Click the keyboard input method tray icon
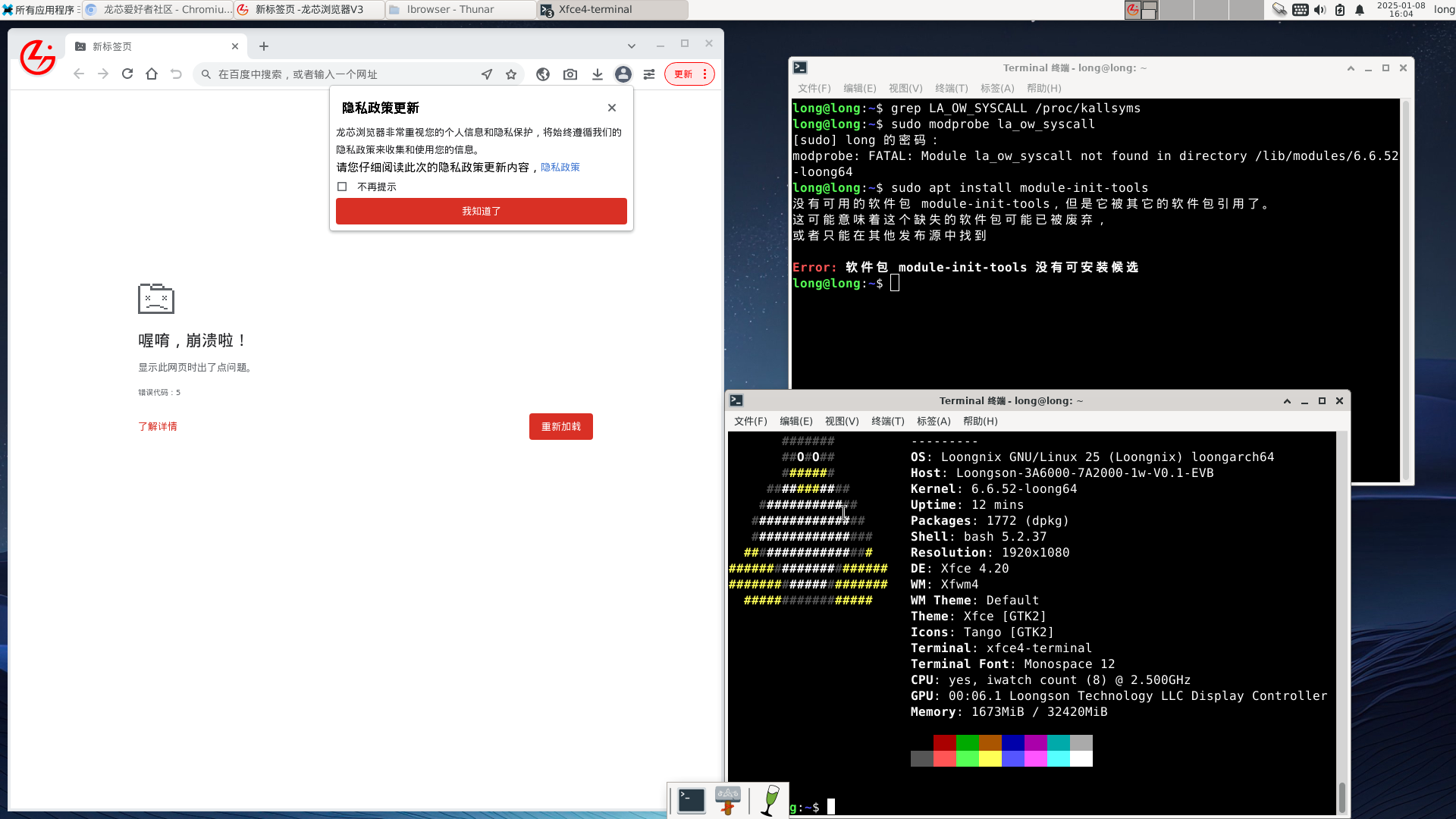 (1301, 10)
